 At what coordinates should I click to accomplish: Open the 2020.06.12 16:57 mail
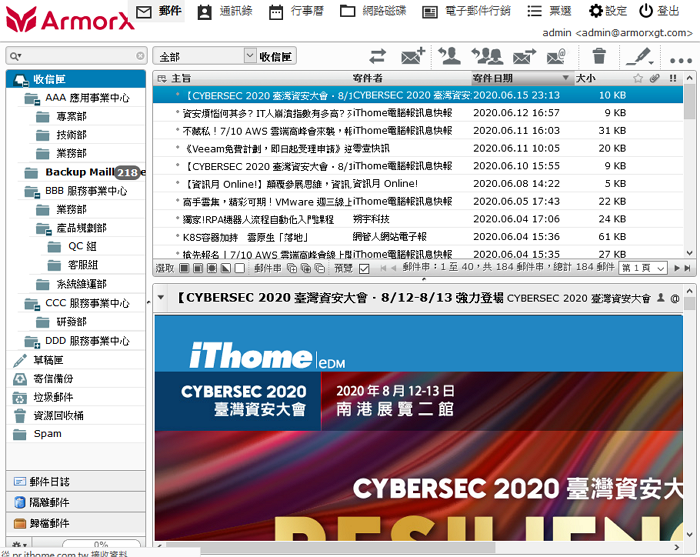[418, 113]
